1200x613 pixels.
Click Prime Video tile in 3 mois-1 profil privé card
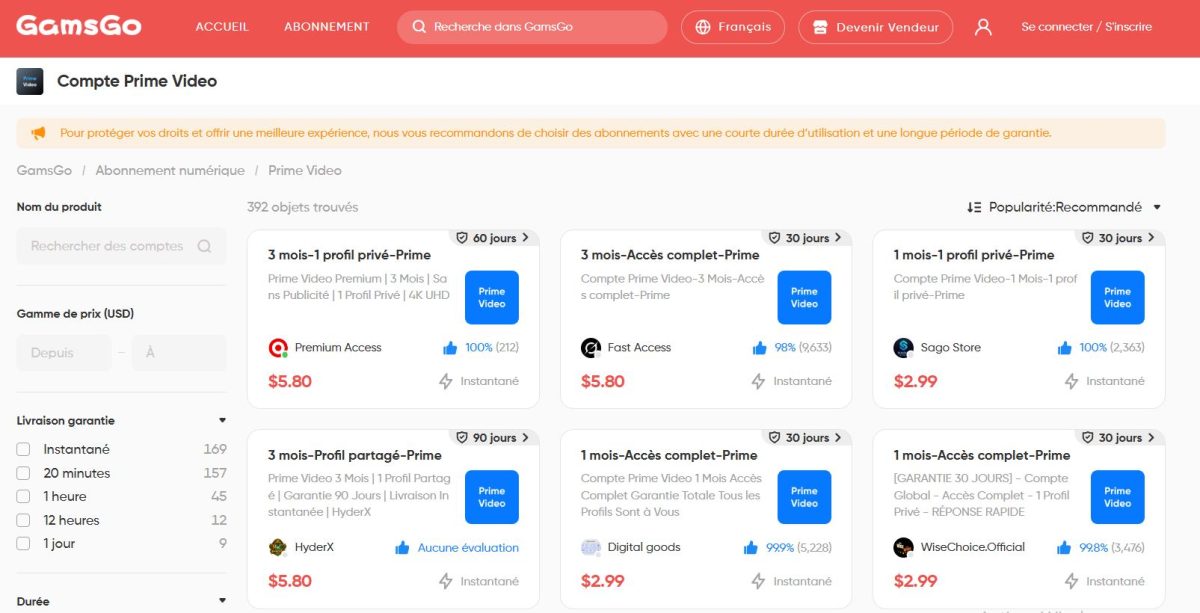click(492, 297)
